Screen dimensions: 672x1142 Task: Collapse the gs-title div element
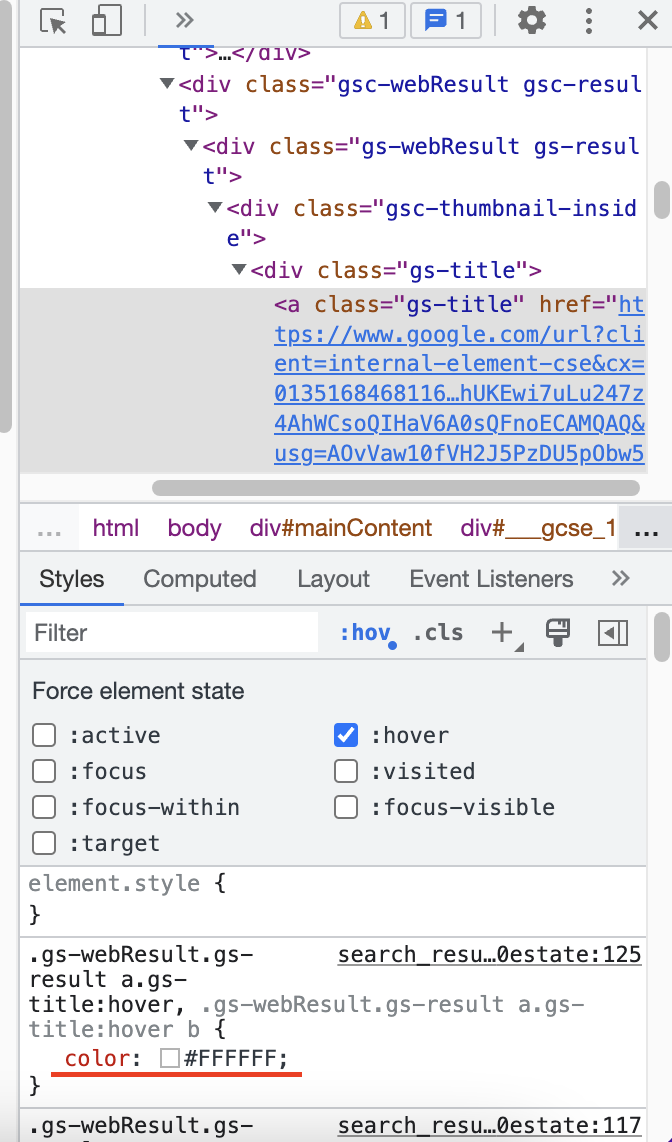[x=238, y=270]
